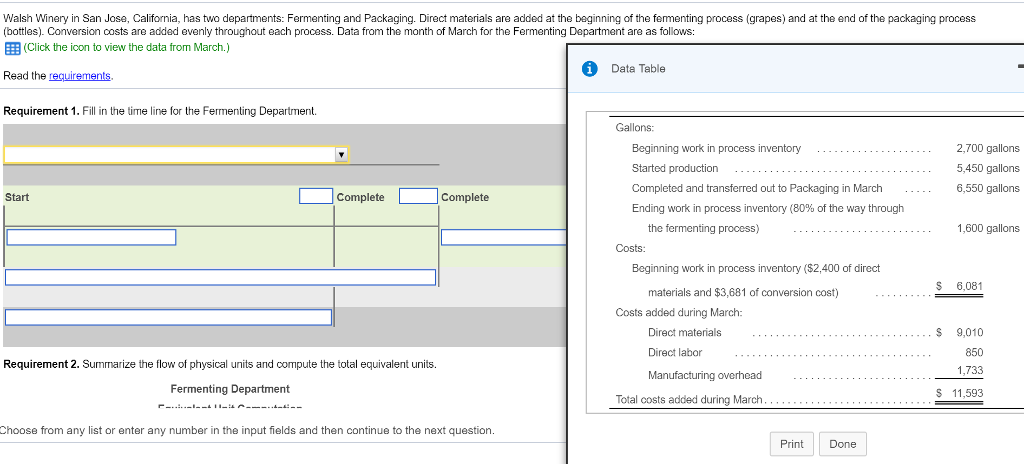
Task: Click the '1,600 gallons' ending inventory value
Action: coord(987,228)
